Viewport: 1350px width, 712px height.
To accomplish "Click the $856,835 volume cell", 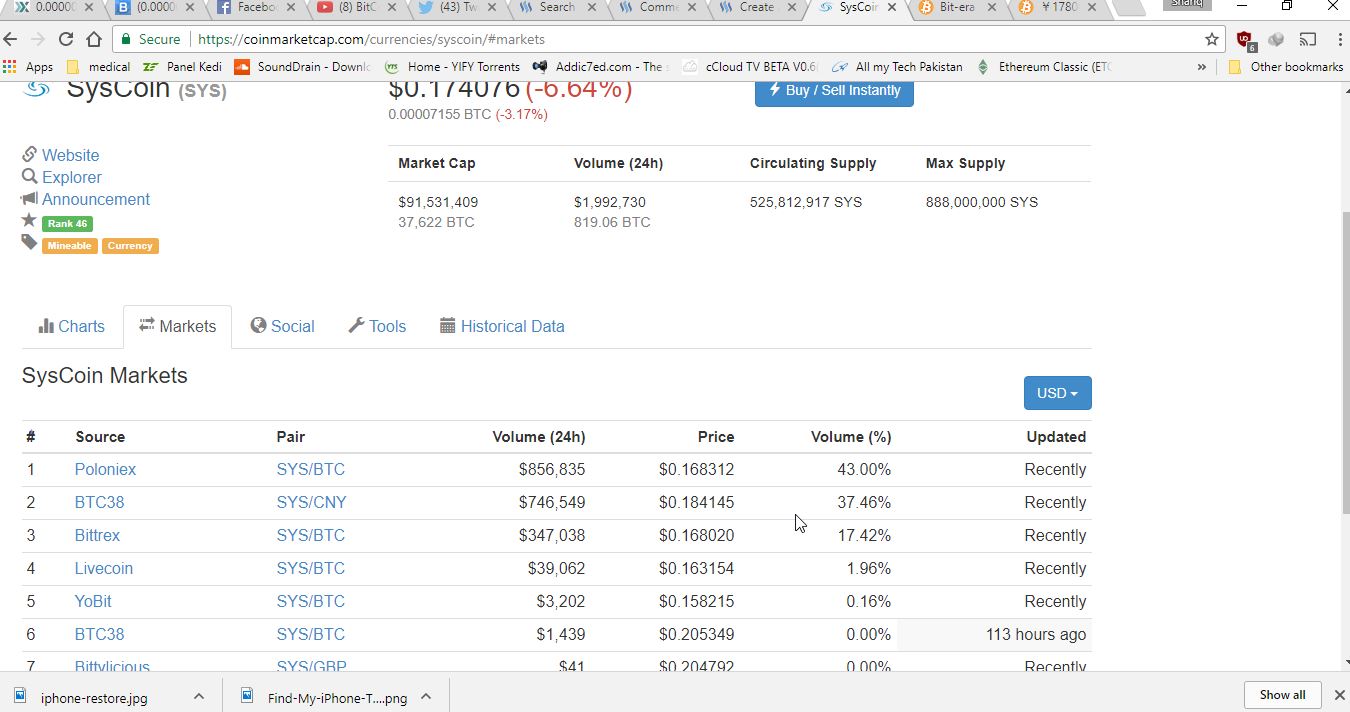I will (x=552, y=469).
